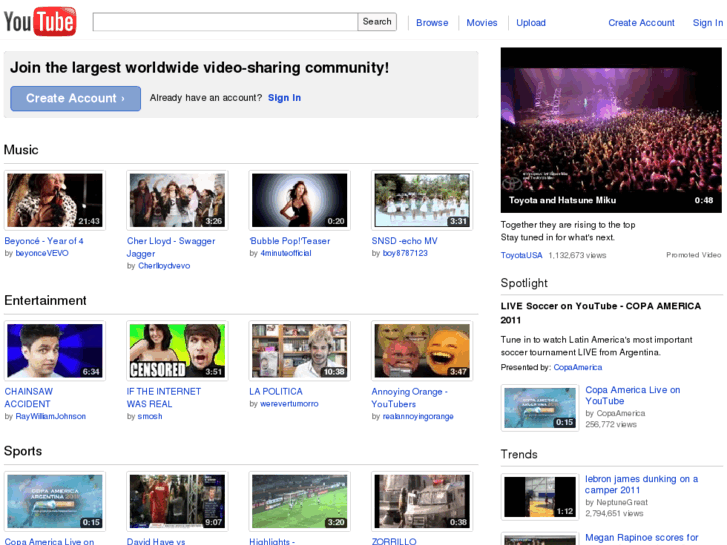Open Cher Lloyd Swagger Jagger thumbnail
727x545 pixels.
(177, 200)
